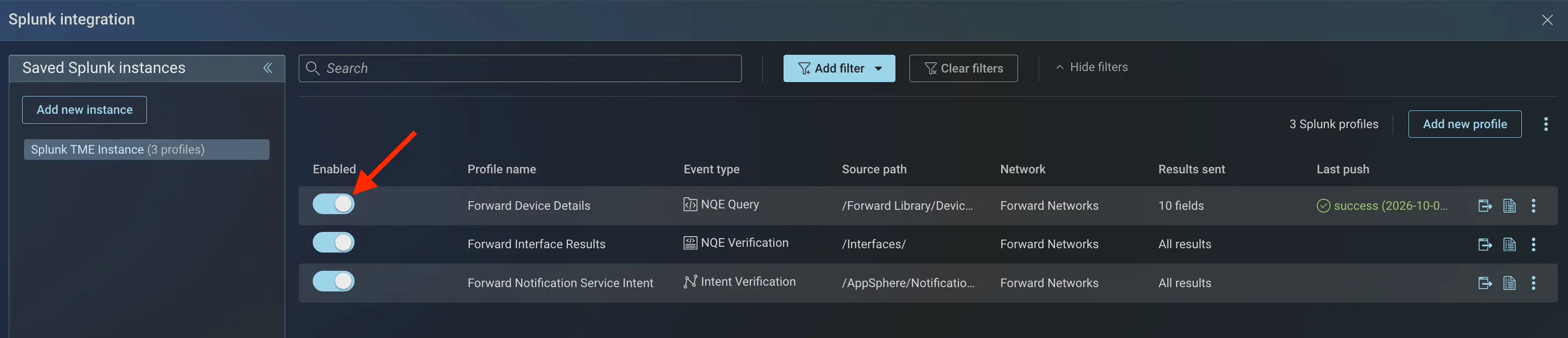The image size is (1568, 338).
Task: Open more options for Forward Notification Service Intent
Action: [x=1533, y=283]
